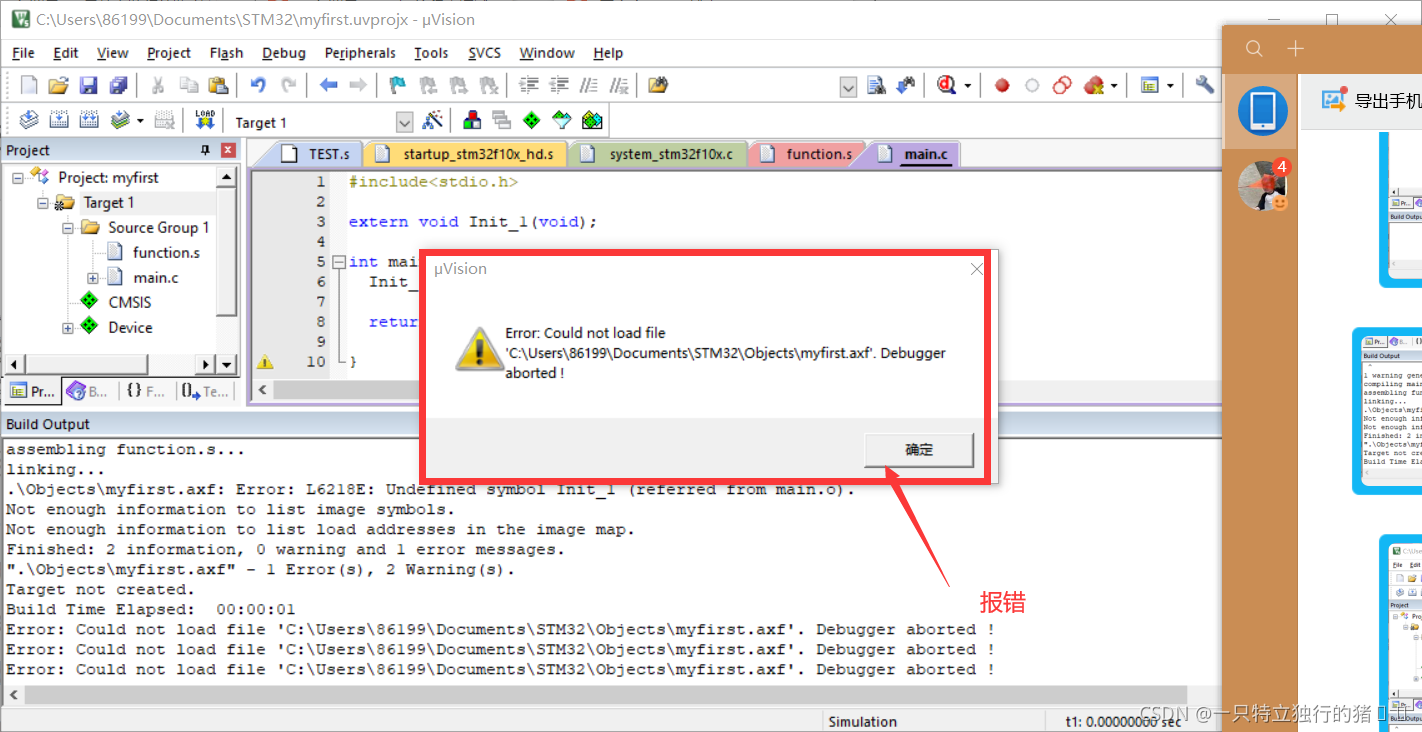
Task: Click 确定 to dismiss the error dialog
Action: click(919, 450)
